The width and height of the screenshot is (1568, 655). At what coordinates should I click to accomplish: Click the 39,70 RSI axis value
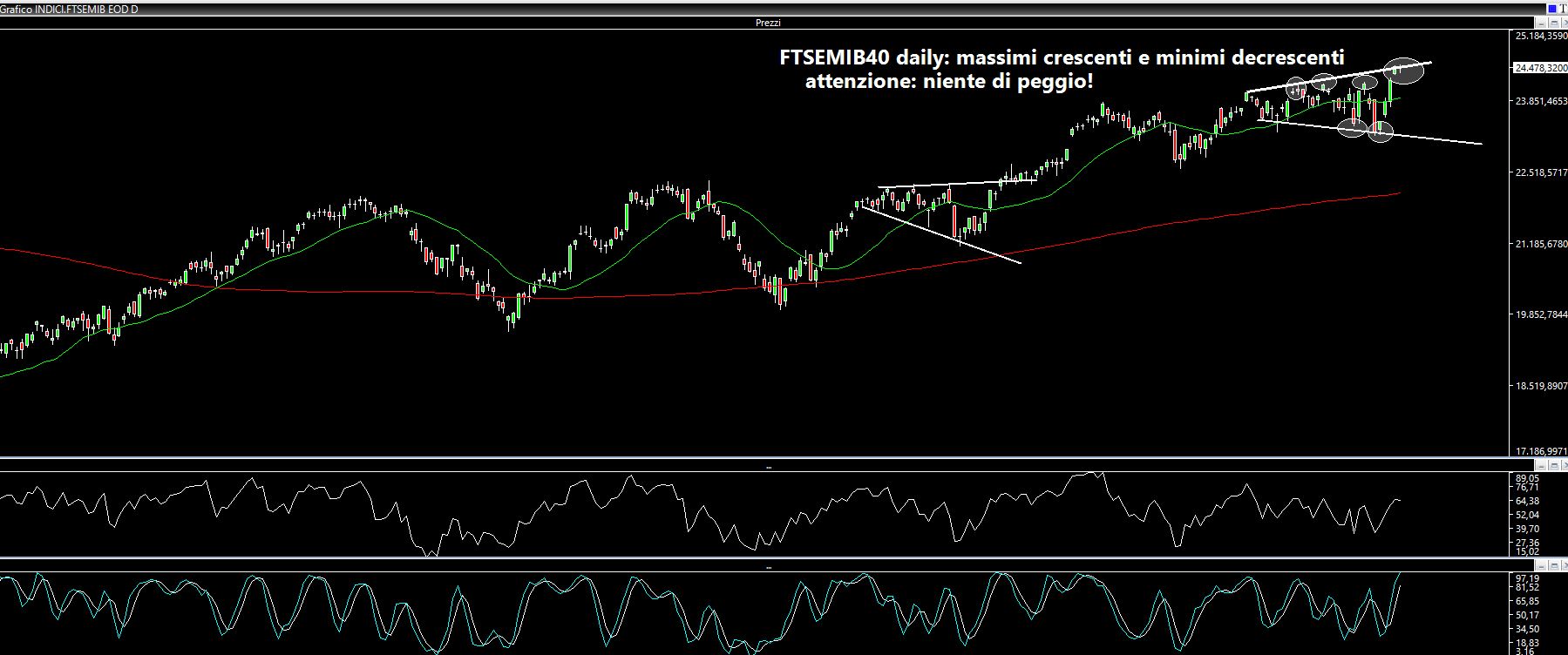tap(1528, 529)
